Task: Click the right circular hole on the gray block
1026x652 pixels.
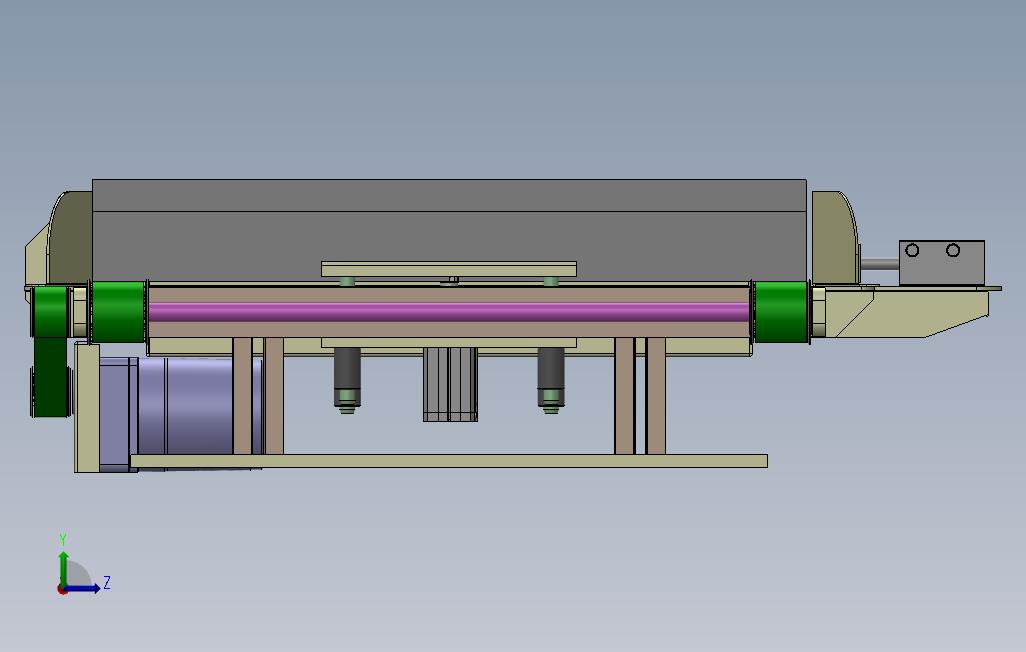Action: pyautogui.click(x=953, y=250)
